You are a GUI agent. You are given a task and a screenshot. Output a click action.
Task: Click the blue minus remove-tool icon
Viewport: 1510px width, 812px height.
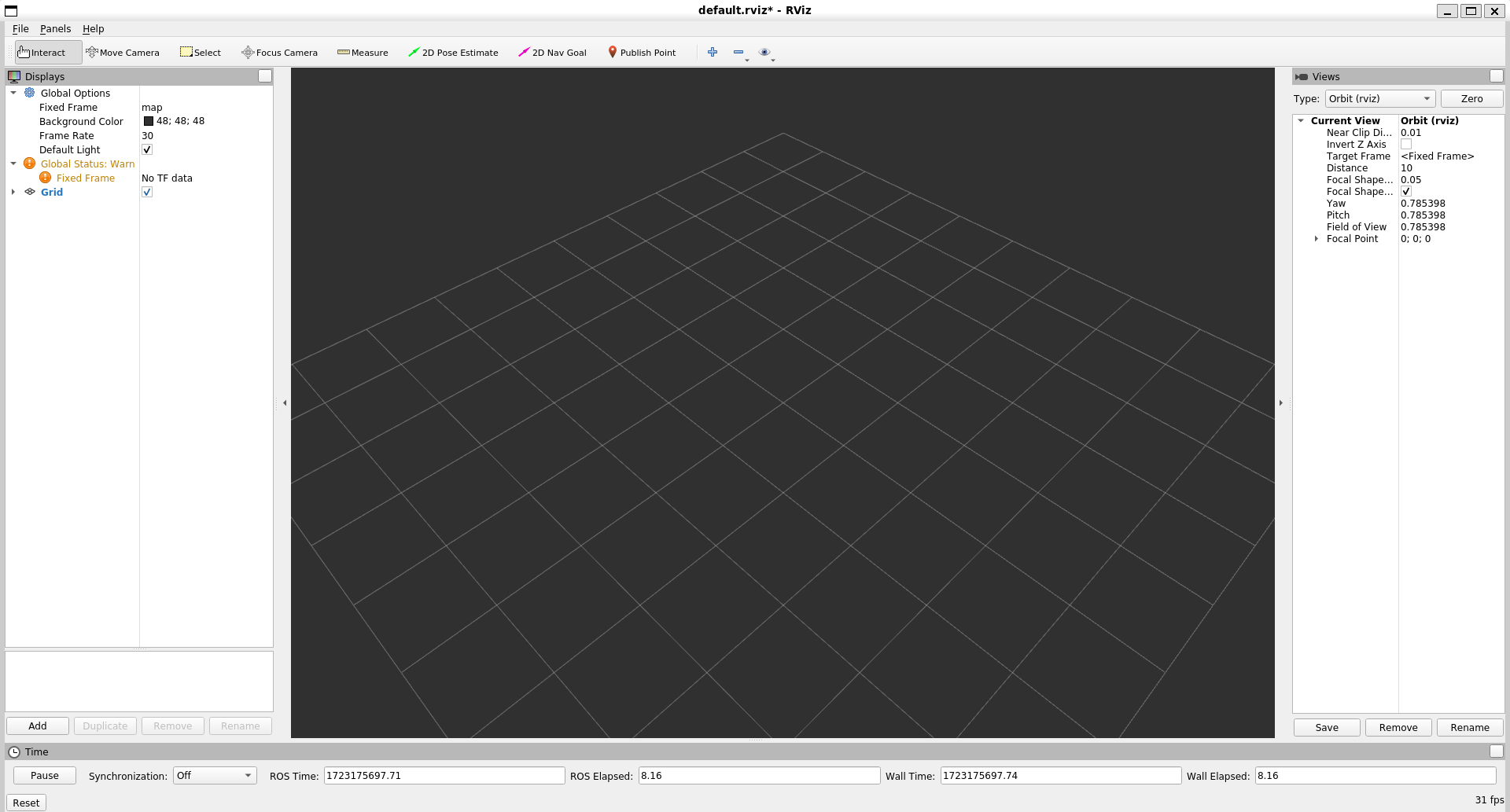(x=738, y=52)
